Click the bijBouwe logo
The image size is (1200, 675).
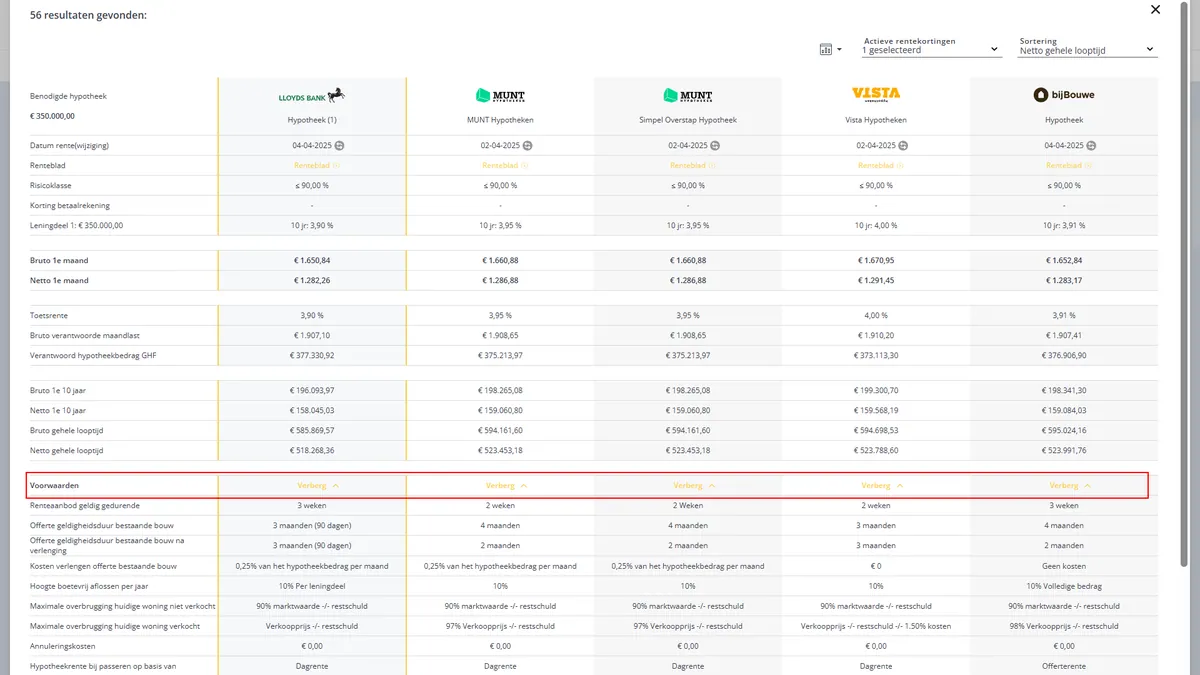click(x=1064, y=95)
